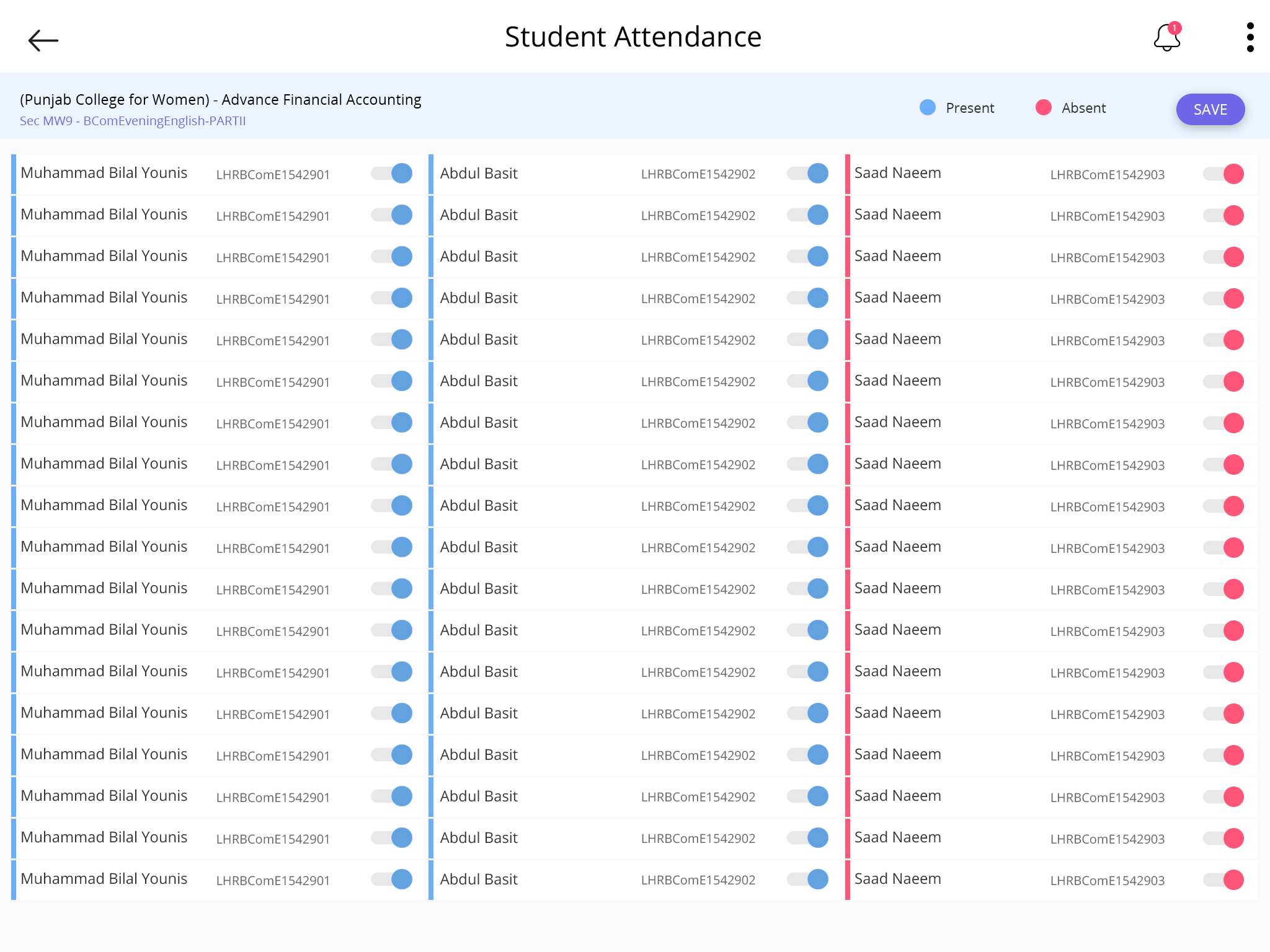Toggle the last Muhammad Bilal Younis attendance switch
Viewport: 1270px width, 952px height.
click(392, 879)
